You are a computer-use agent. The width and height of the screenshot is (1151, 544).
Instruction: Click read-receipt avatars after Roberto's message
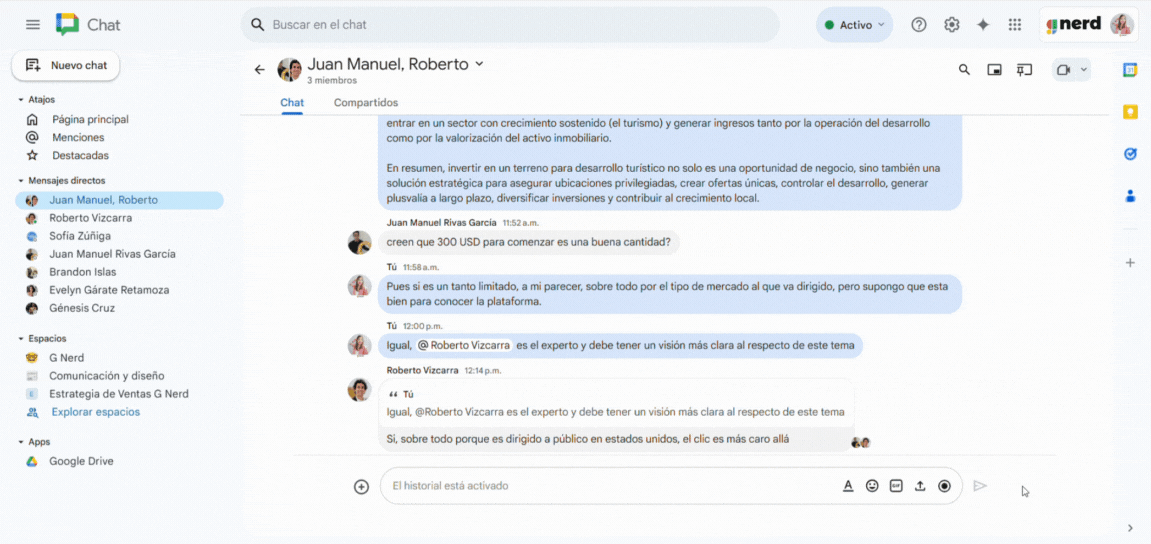pos(860,443)
